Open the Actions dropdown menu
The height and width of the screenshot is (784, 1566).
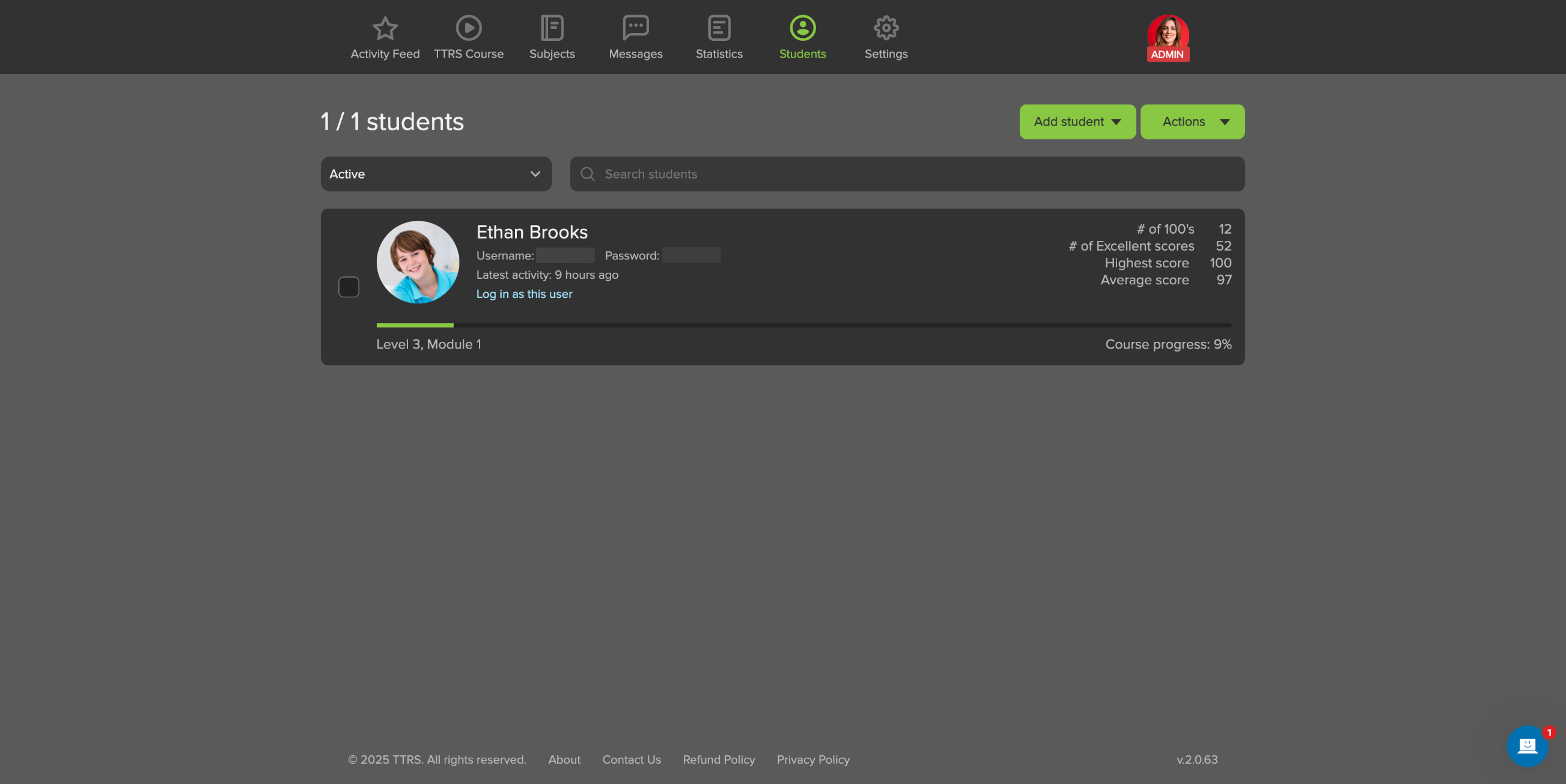click(x=1192, y=122)
